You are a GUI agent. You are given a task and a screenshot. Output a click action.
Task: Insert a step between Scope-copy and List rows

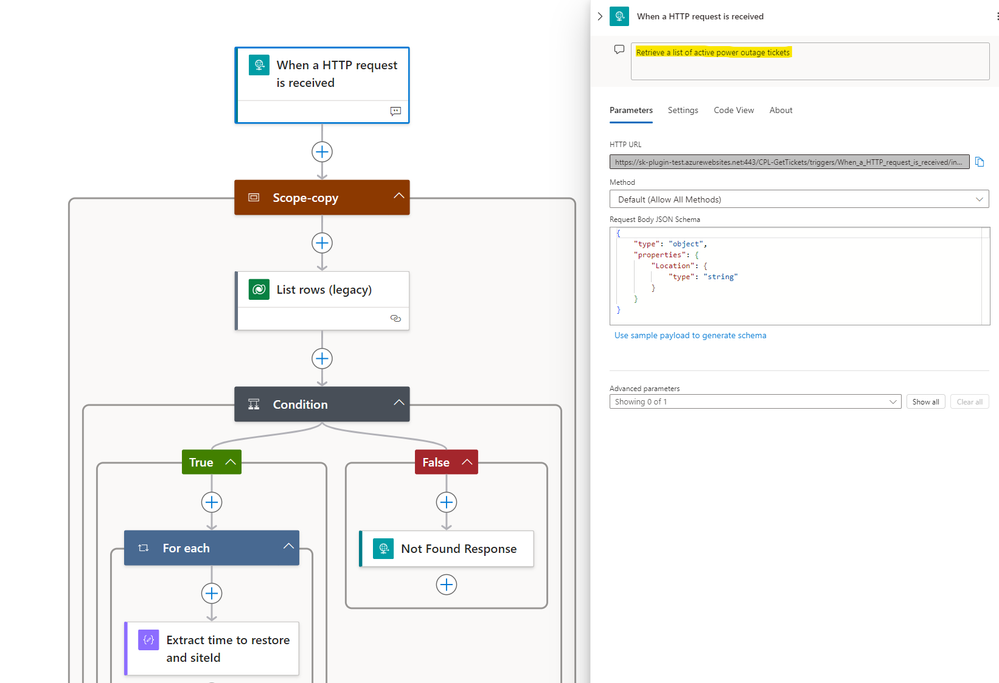tap(322, 243)
